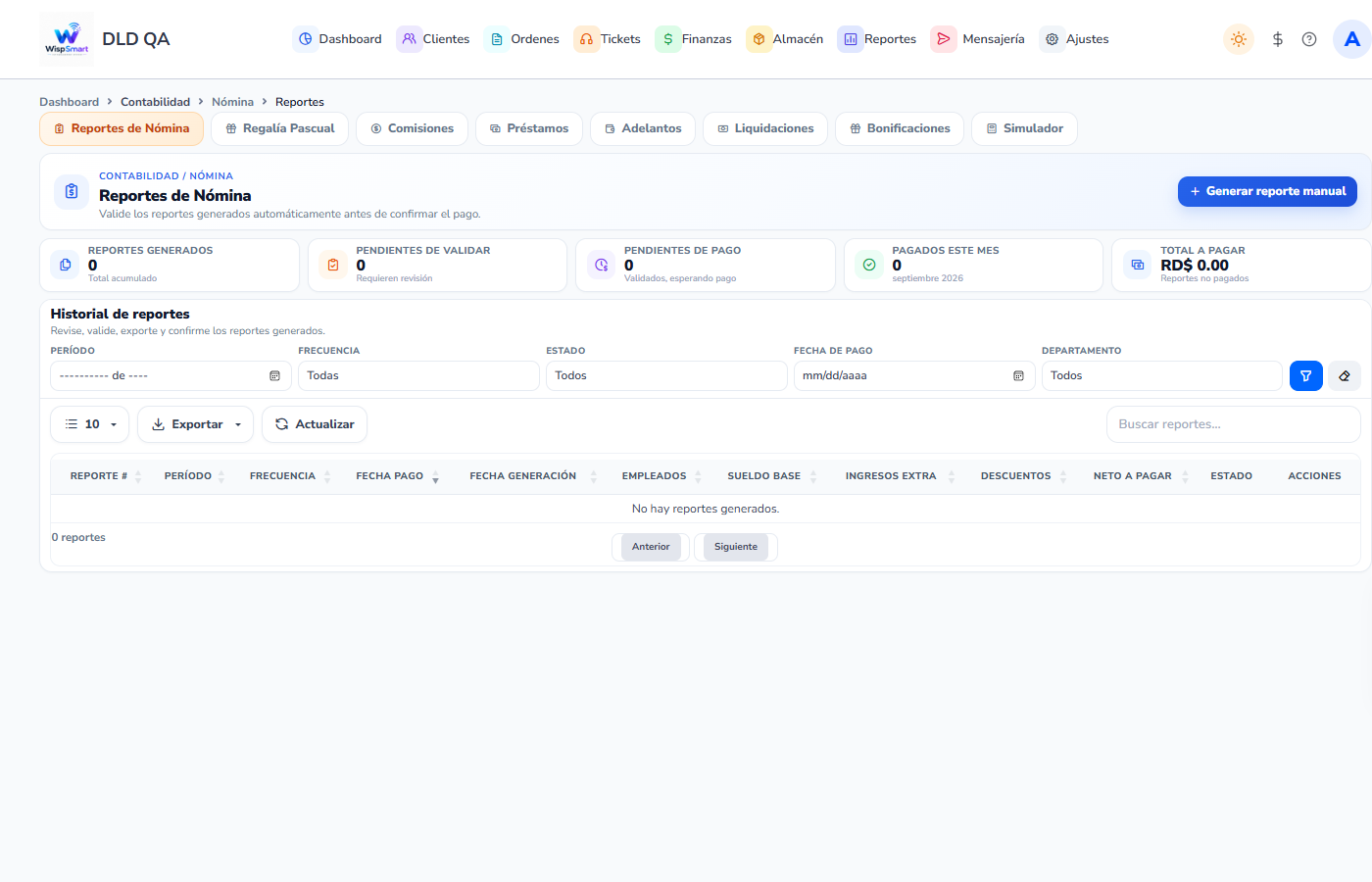Open the dollar currency icon in header

pos(1278,39)
